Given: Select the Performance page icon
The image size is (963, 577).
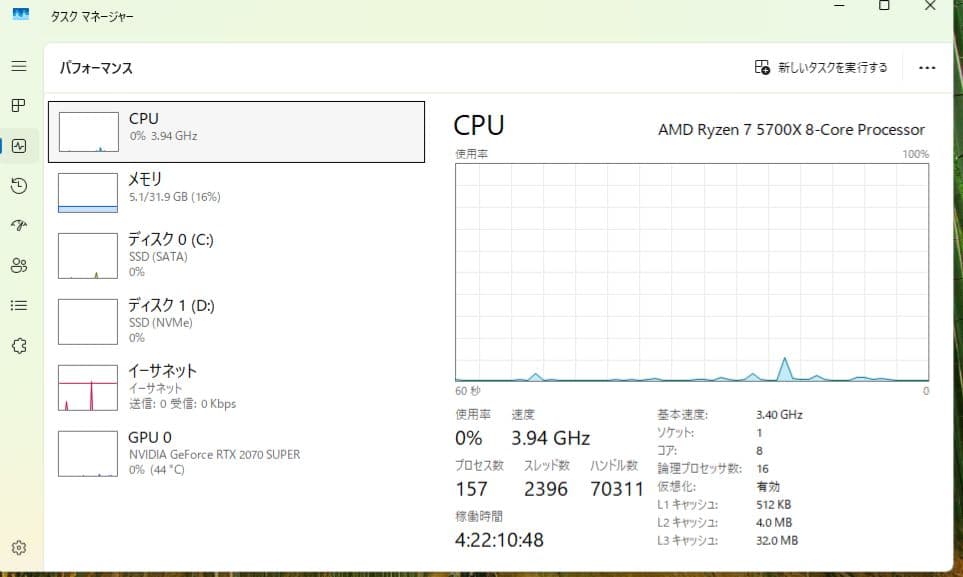Looking at the screenshot, I should pyautogui.click(x=18, y=146).
